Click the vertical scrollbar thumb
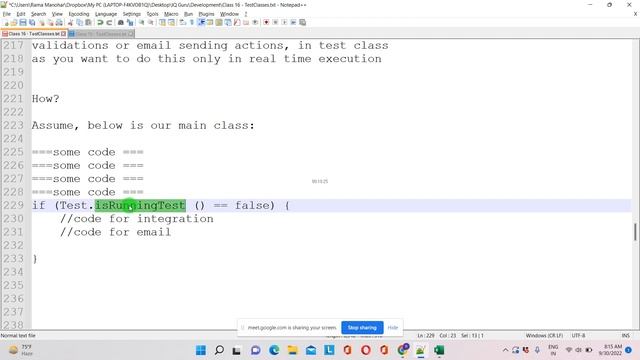Screen dimensions: 640x360 635,232
